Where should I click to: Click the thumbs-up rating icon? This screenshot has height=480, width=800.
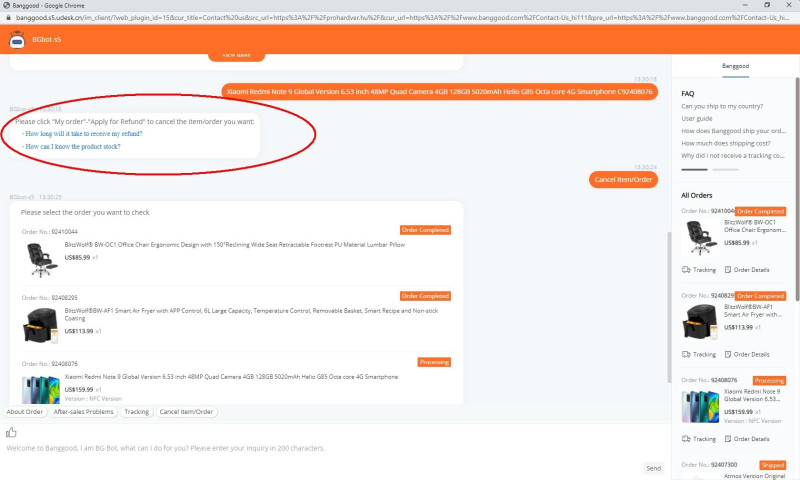tap(11, 433)
